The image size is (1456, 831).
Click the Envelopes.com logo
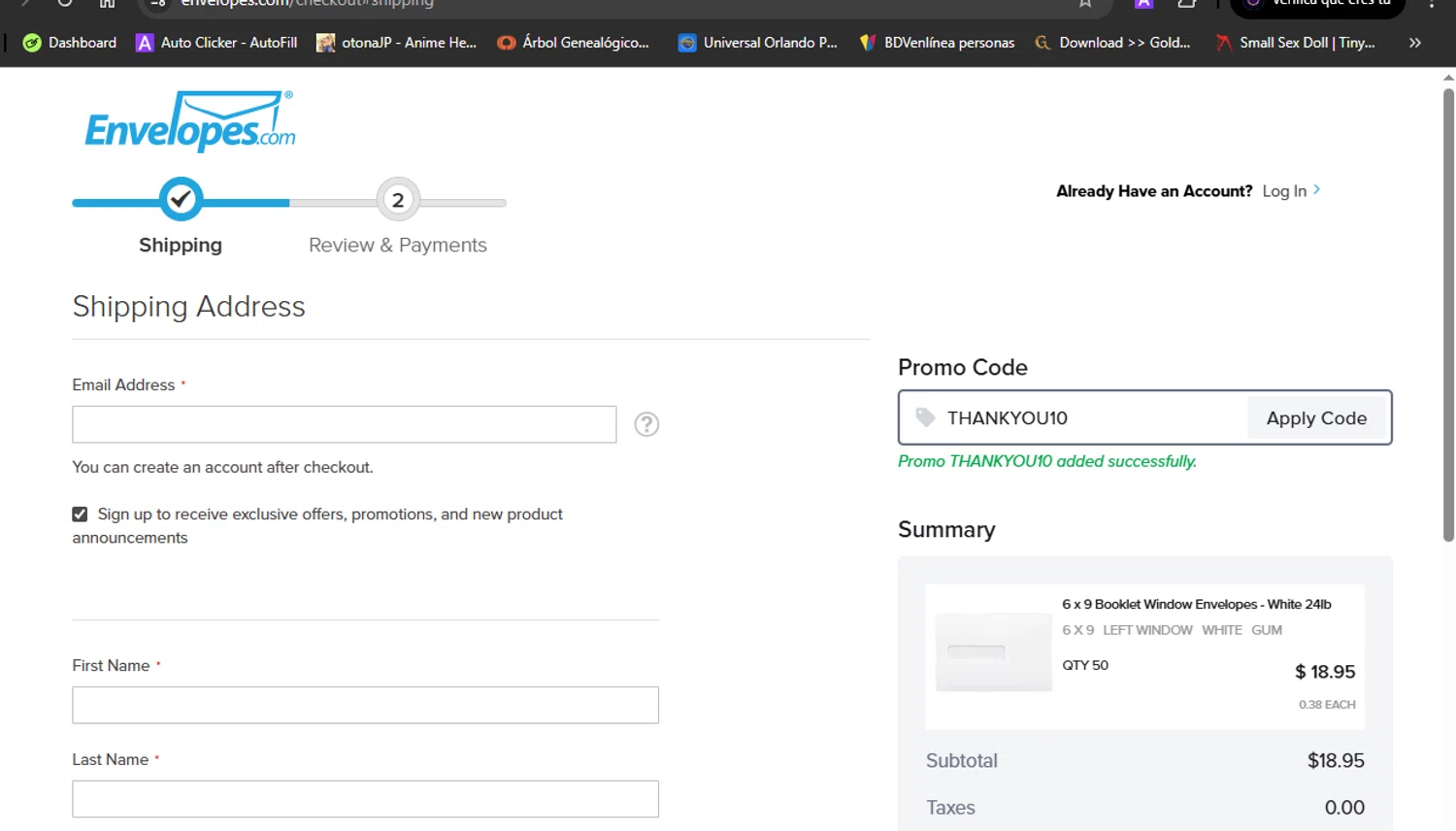click(190, 121)
